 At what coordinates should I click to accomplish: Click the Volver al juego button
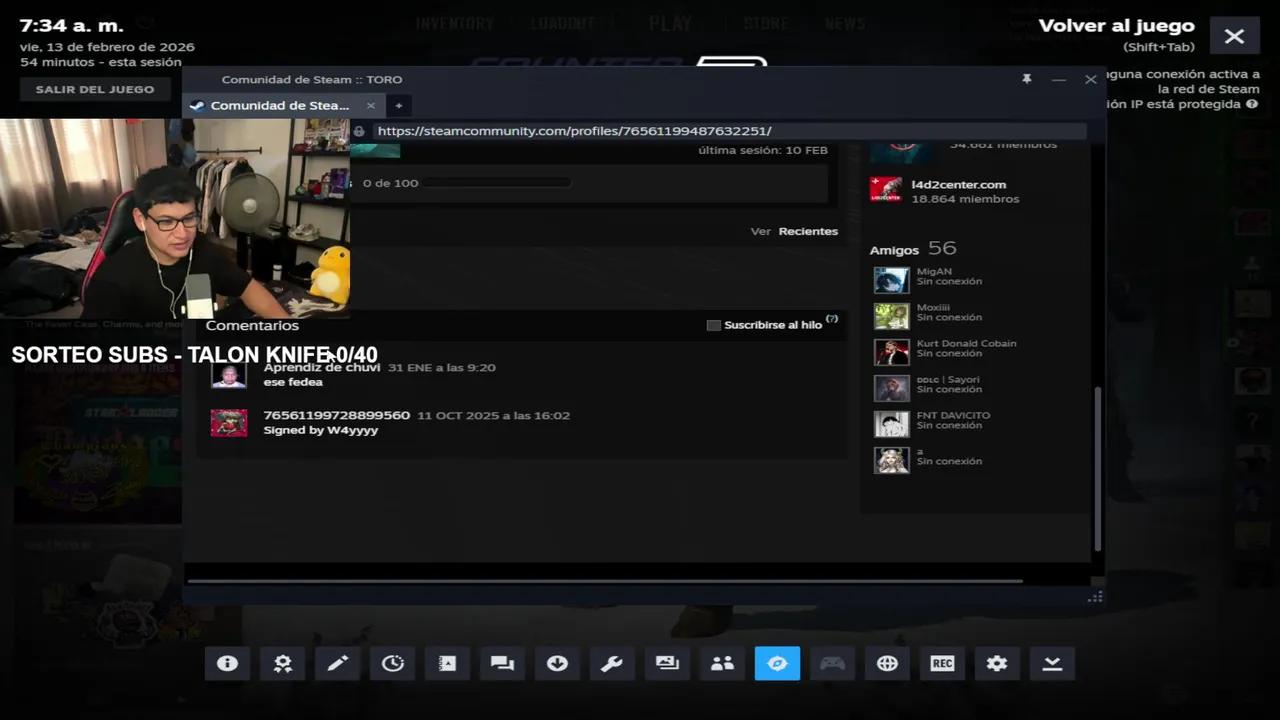click(x=1117, y=26)
